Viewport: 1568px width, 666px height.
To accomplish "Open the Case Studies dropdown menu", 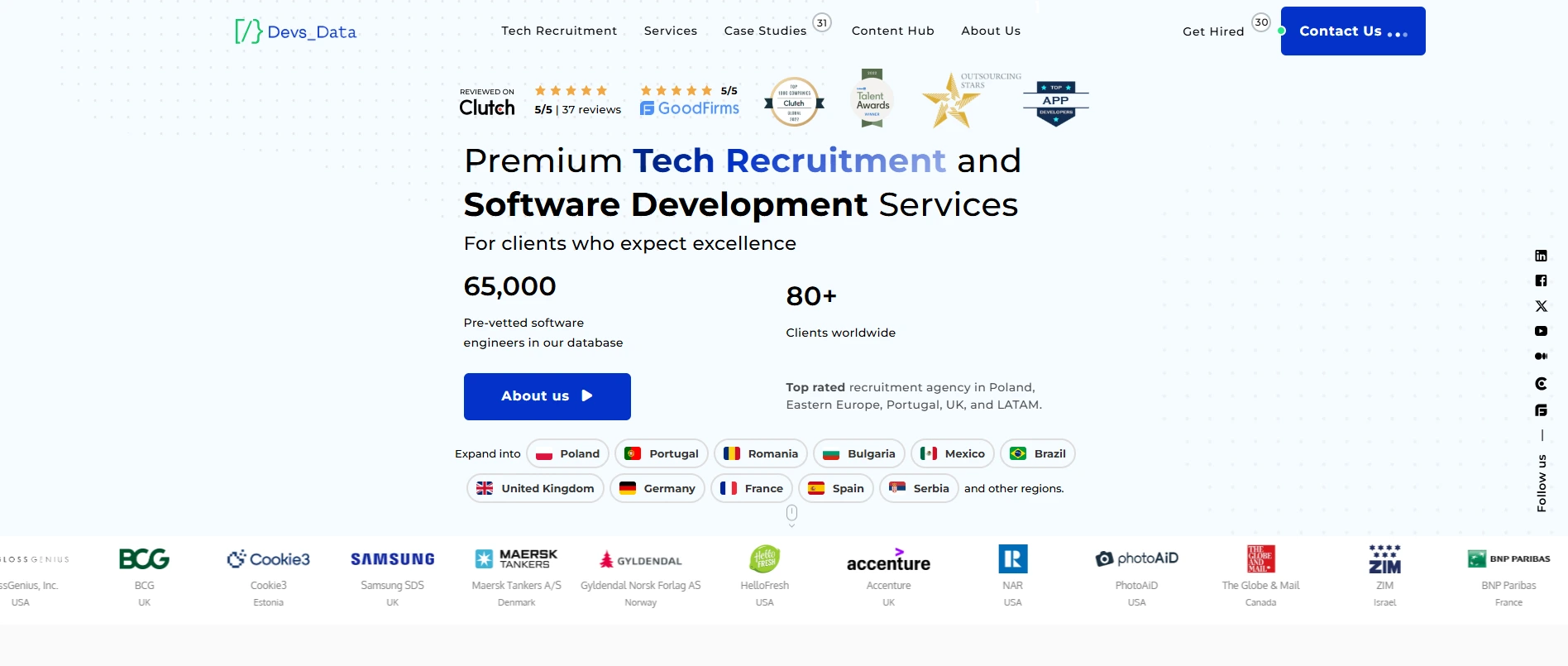I will tap(765, 31).
